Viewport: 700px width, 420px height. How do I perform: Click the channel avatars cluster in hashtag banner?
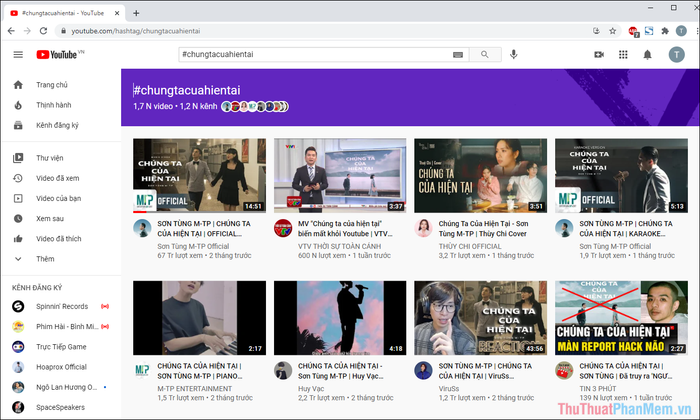click(255, 107)
